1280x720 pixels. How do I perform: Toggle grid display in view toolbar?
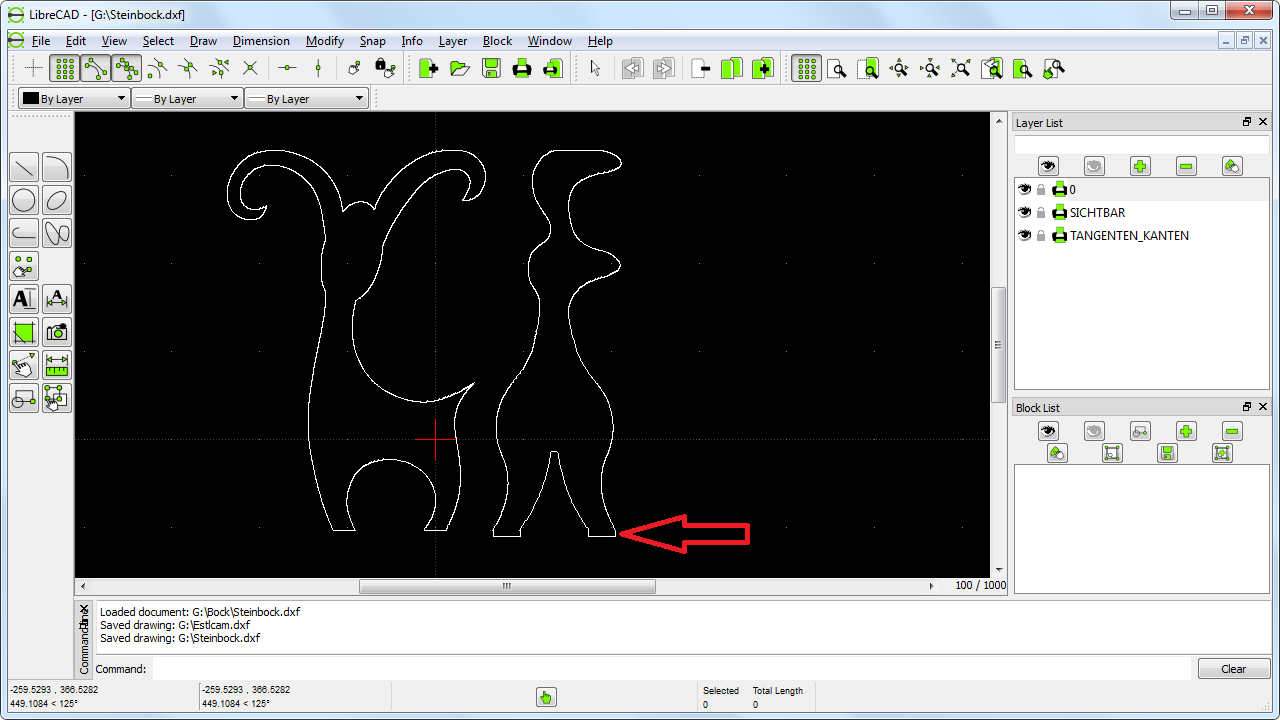point(806,68)
